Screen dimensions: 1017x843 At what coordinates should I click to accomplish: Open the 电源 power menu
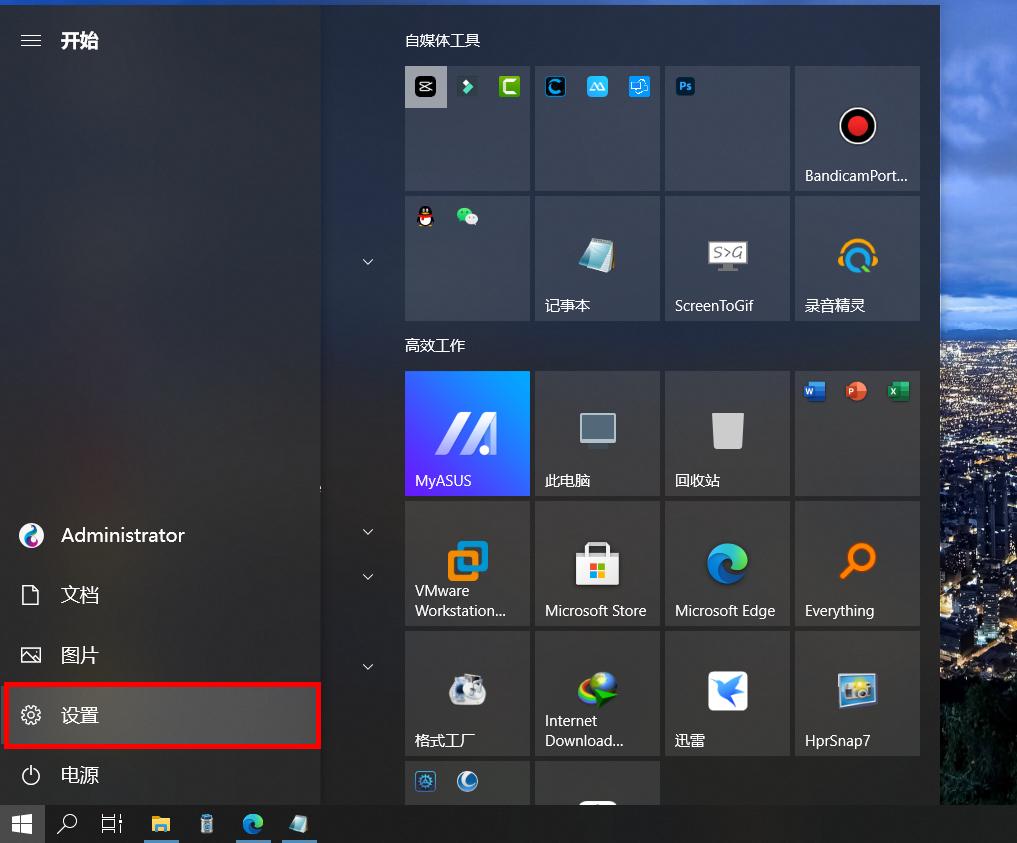[80, 775]
